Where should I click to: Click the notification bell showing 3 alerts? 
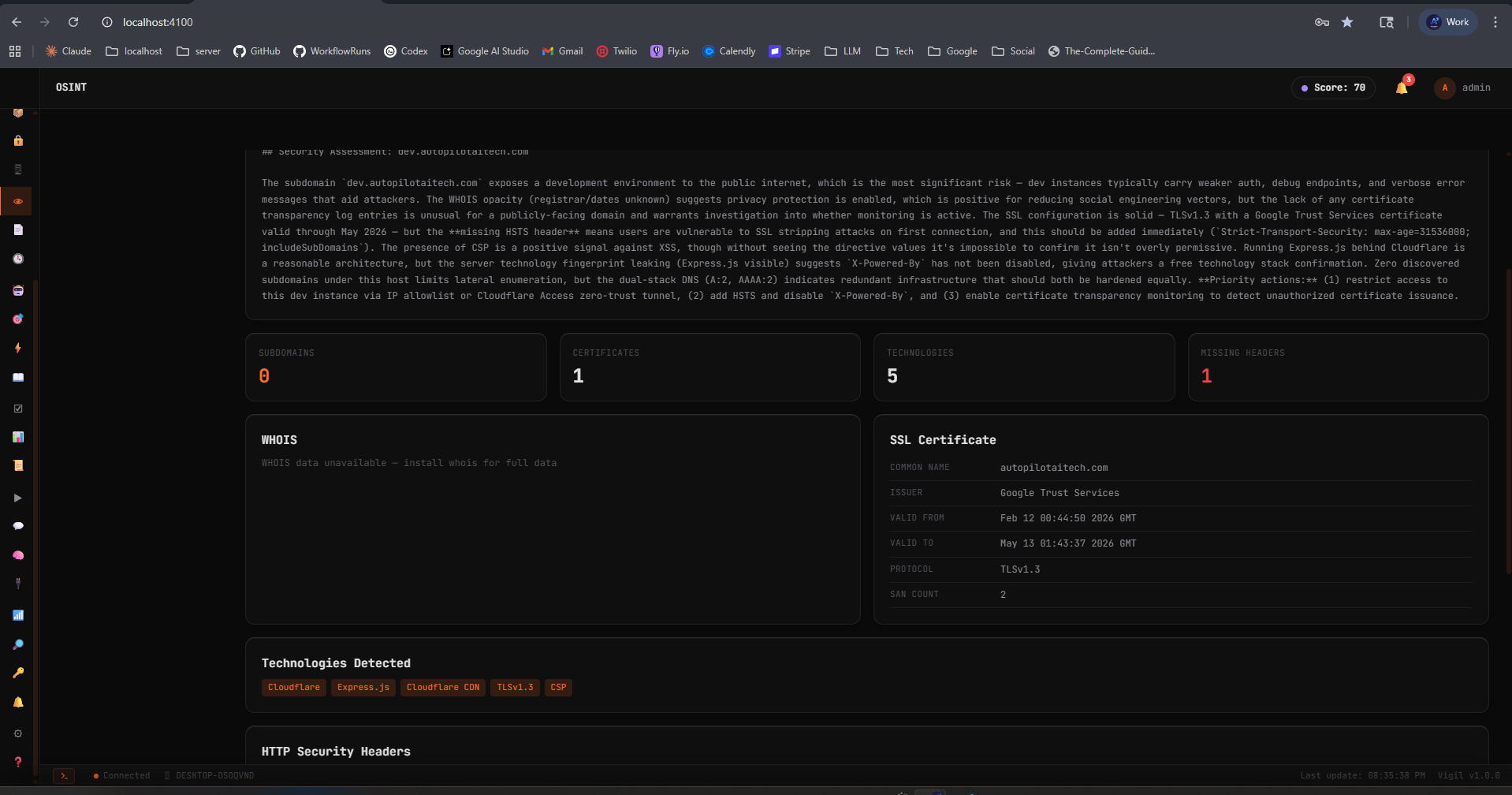[1402, 88]
